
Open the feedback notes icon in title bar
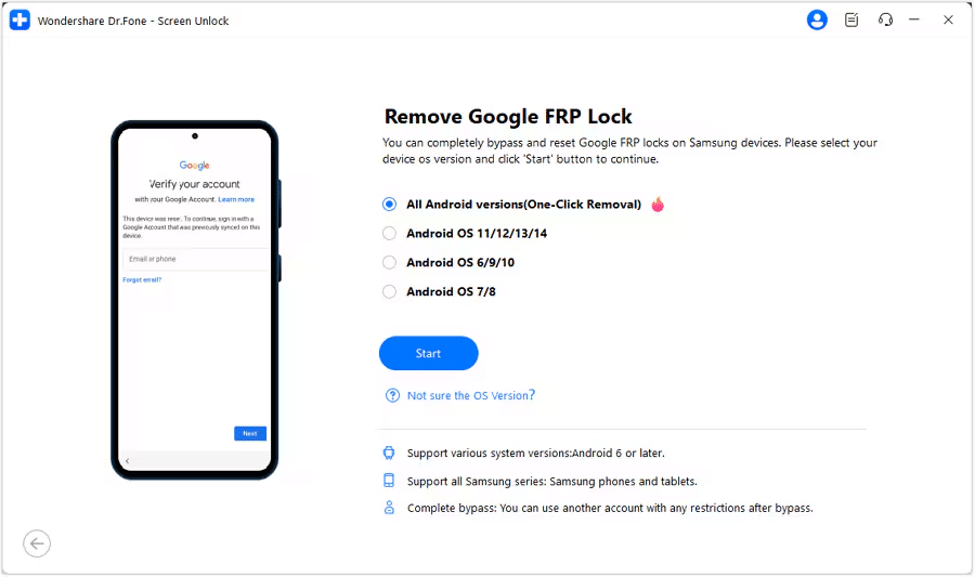[x=849, y=19]
